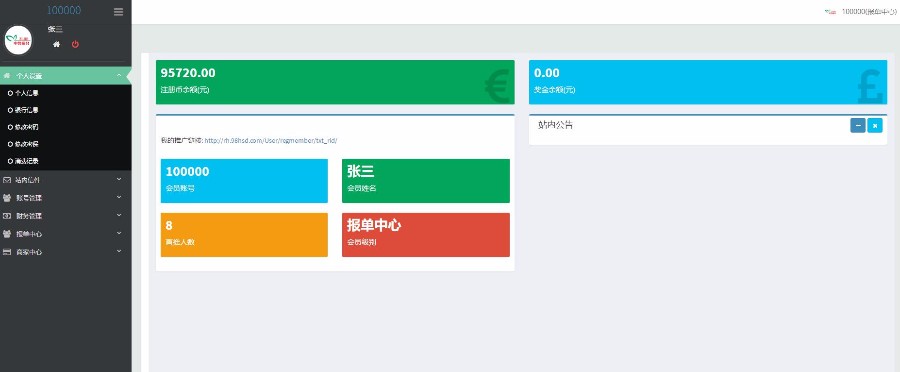The image size is (900, 372).
Task: Click the blue 100000 member account card
Action: pyautogui.click(x=244, y=181)
